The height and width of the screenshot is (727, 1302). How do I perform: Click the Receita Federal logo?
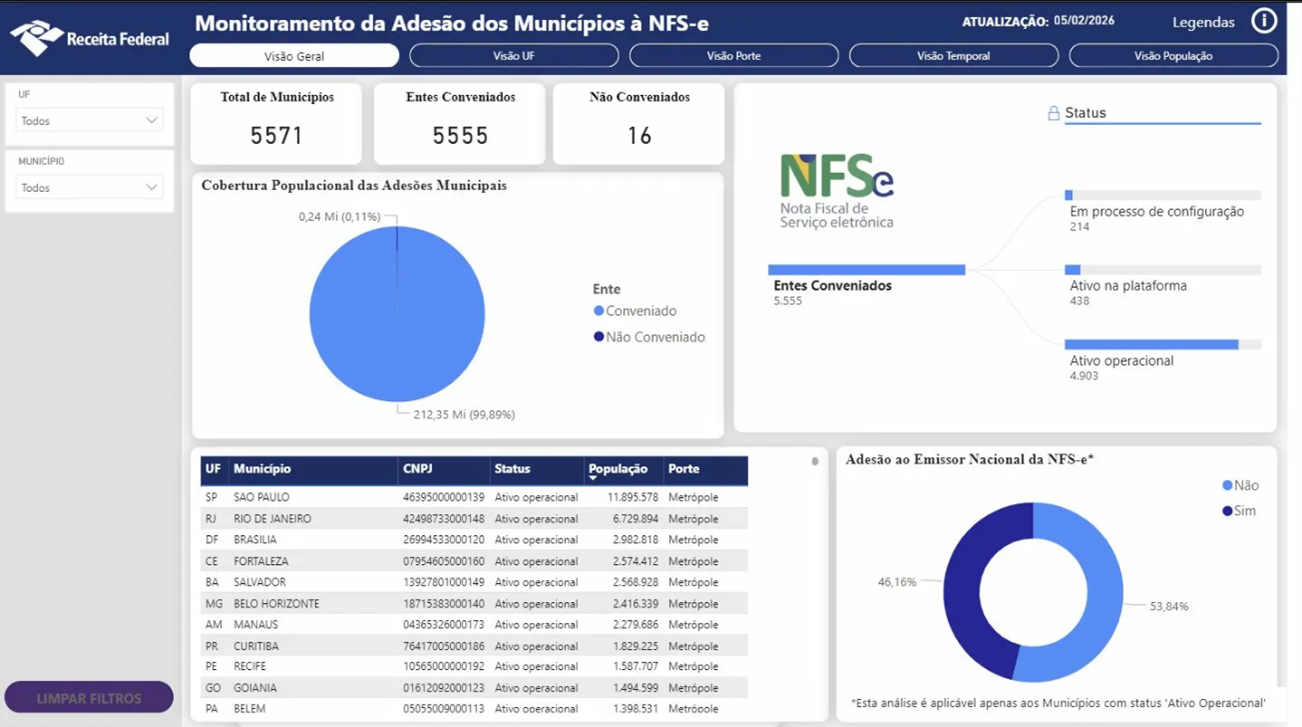[89, 38]
